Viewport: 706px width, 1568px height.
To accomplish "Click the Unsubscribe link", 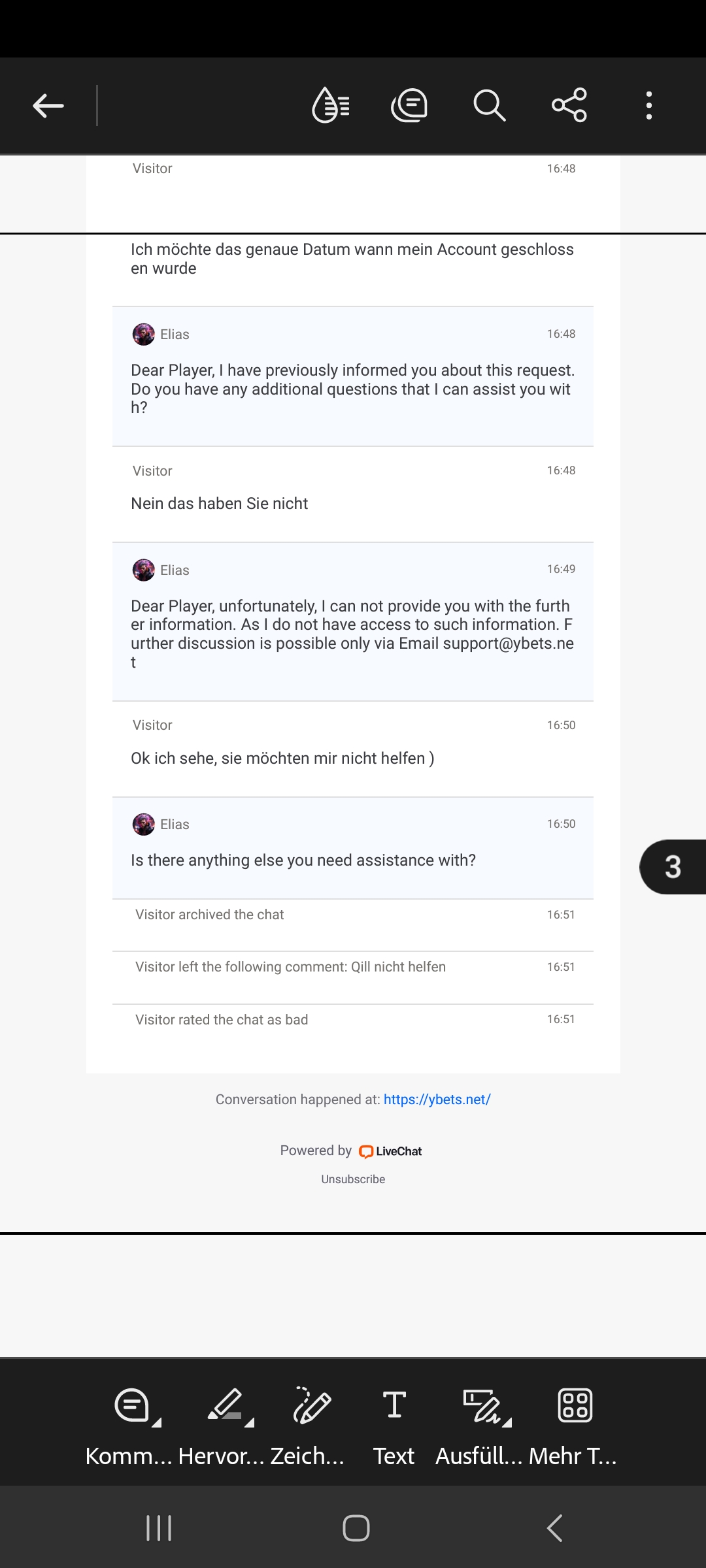I will [353, 1179].
